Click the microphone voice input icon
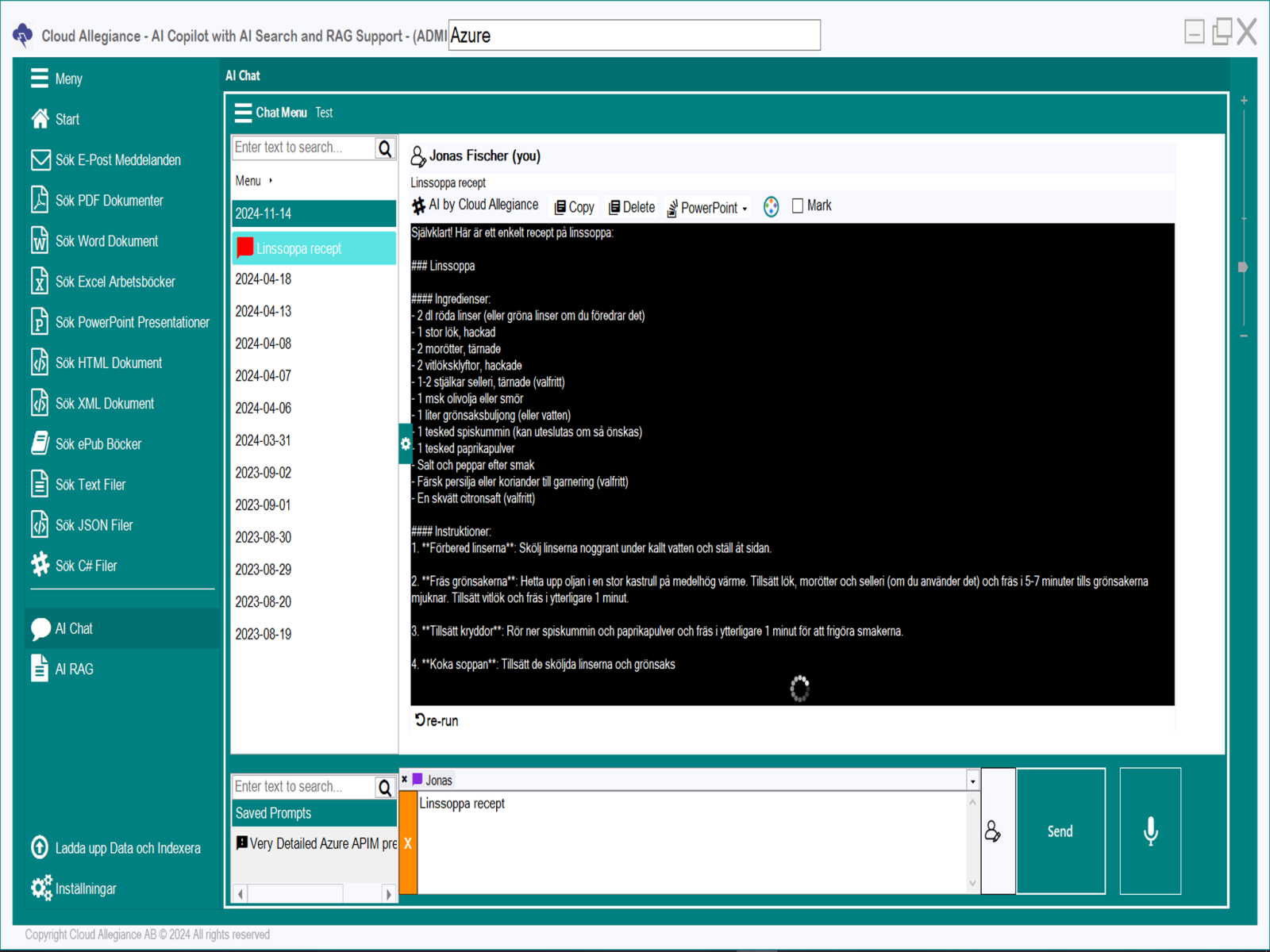This screenshot has width=1270, height=952. click(1150, 831)
